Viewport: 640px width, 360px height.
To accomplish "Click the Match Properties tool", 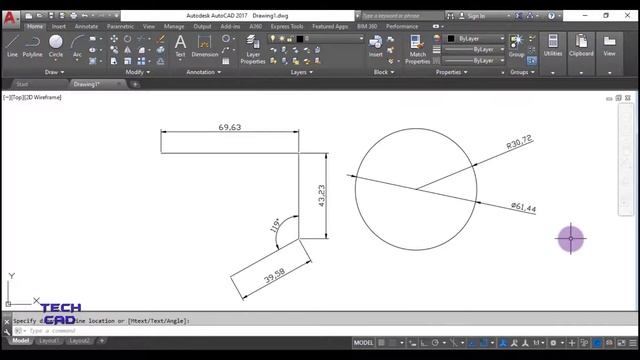I will click(x=417, y=49).
